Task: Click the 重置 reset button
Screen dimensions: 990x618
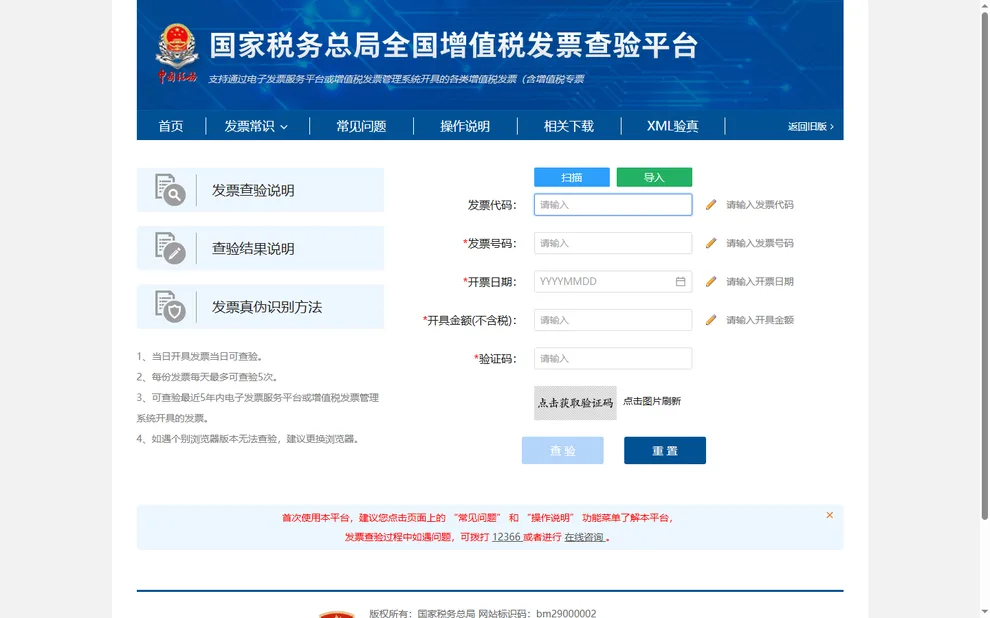Action: pyautogui.click(x=665, y=451)
